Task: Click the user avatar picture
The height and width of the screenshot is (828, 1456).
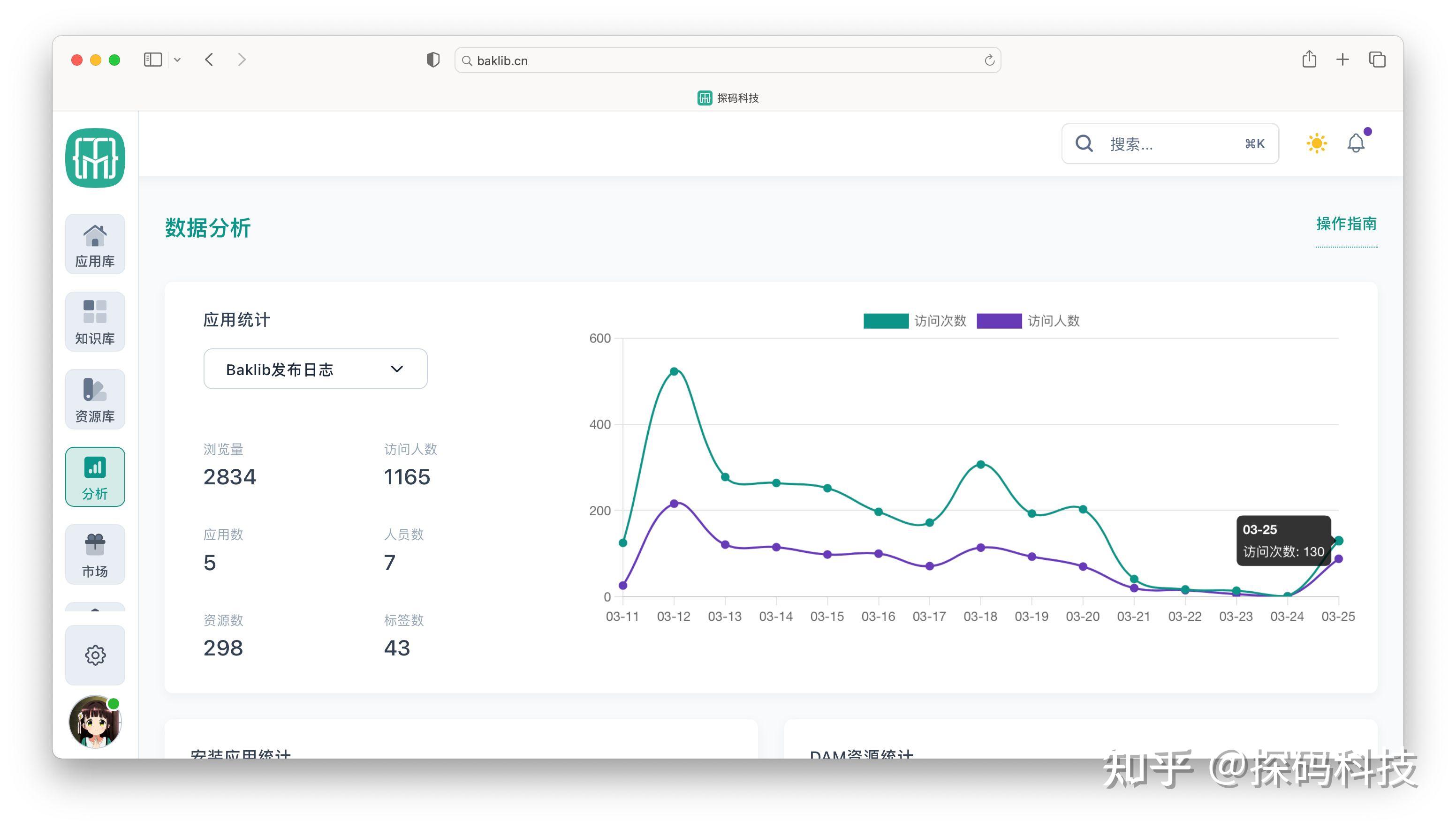Action: coord(95,722)
